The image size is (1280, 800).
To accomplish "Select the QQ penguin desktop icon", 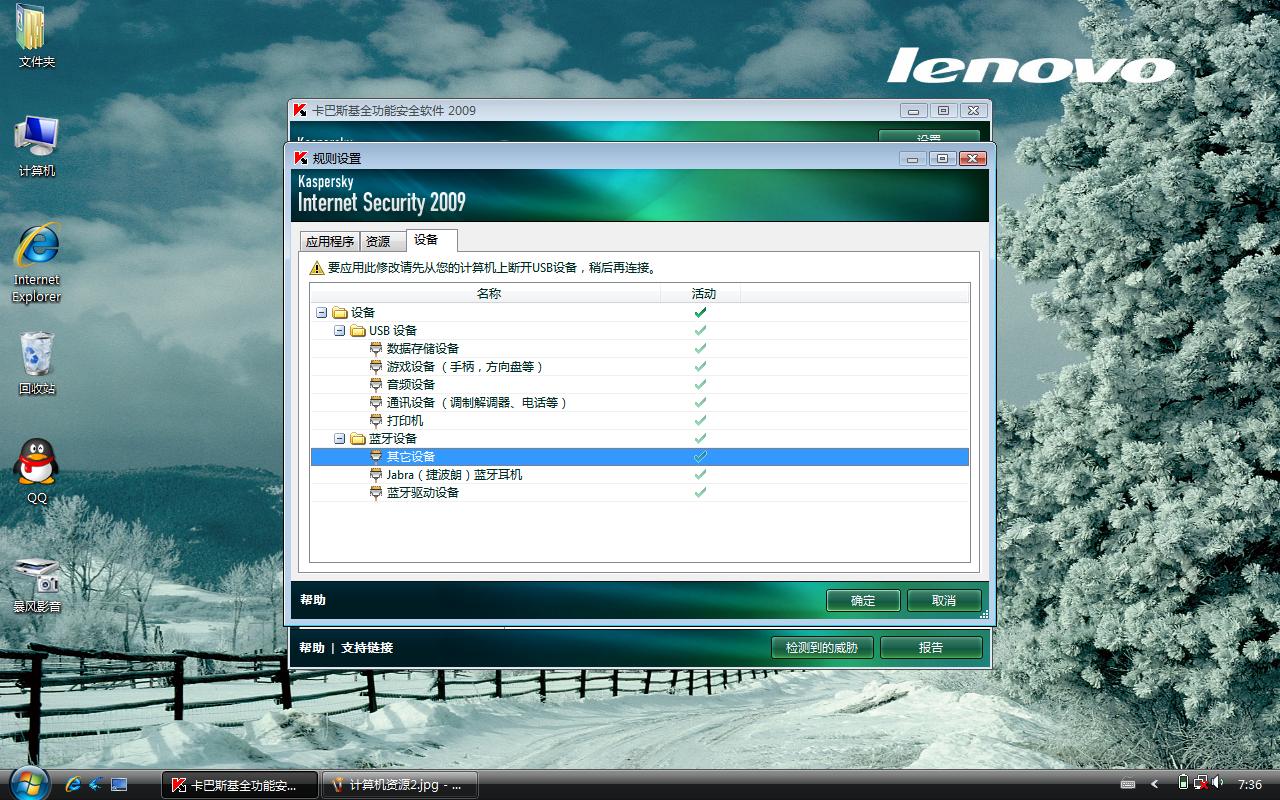I will (x=37, y=472).
